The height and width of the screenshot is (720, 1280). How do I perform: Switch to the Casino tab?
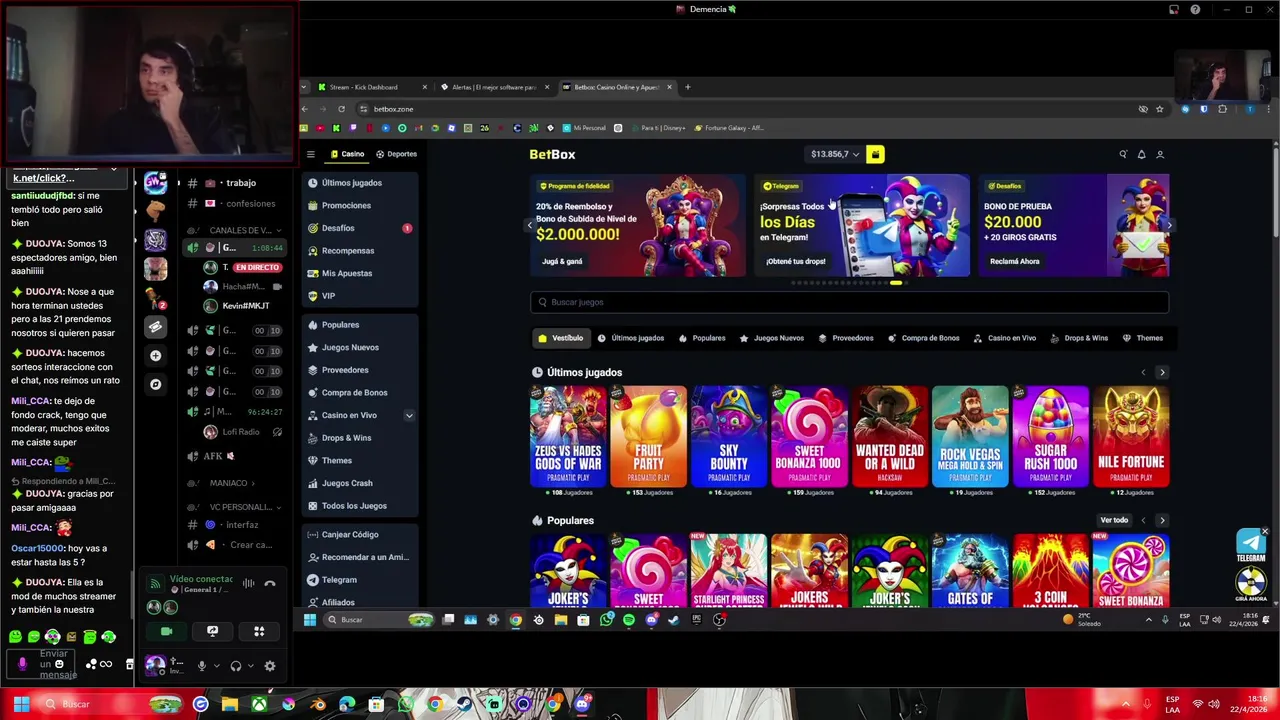[347, 154]
